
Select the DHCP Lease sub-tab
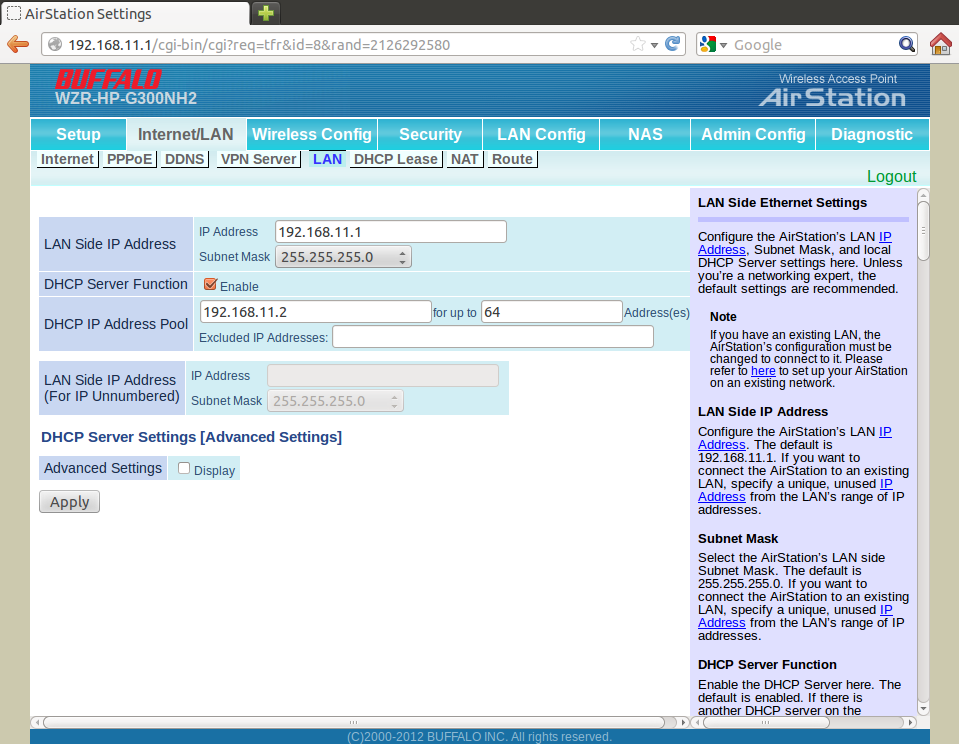pos(395,159)
